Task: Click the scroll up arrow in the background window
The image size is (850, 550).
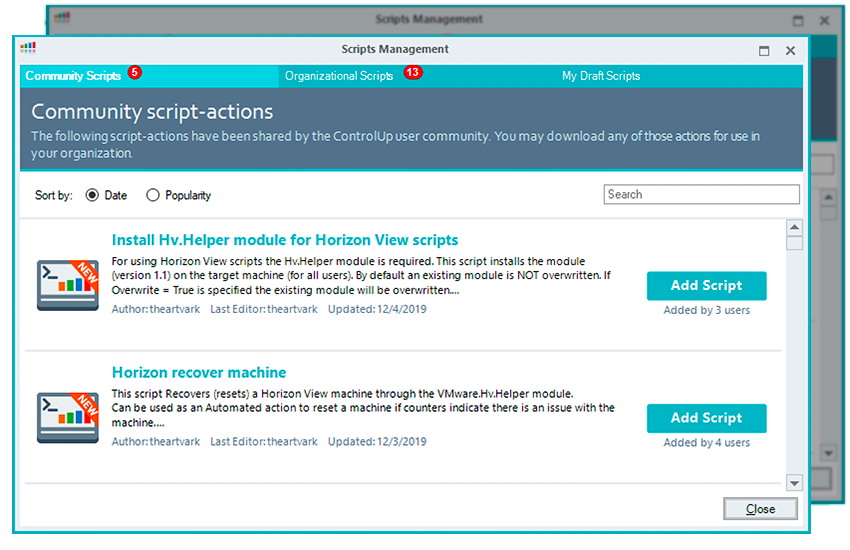Action: [x=828, y=197]
